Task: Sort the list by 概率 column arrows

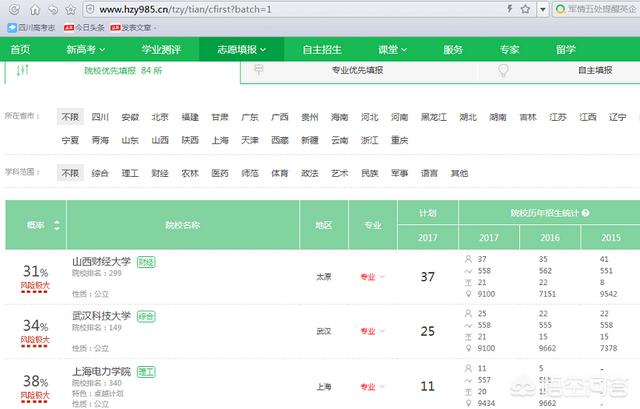Action: pos(57,226)
